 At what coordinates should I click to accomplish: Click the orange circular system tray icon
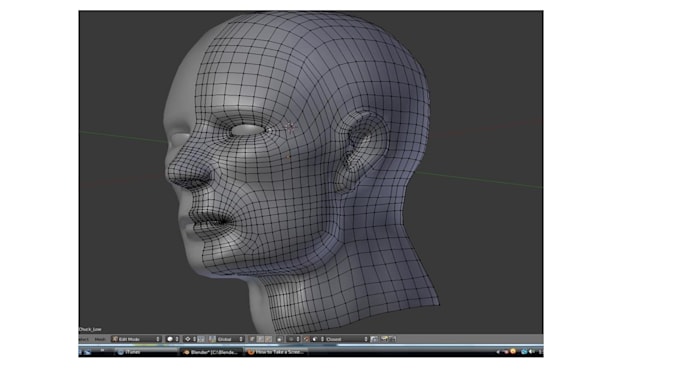coord(513,351)
